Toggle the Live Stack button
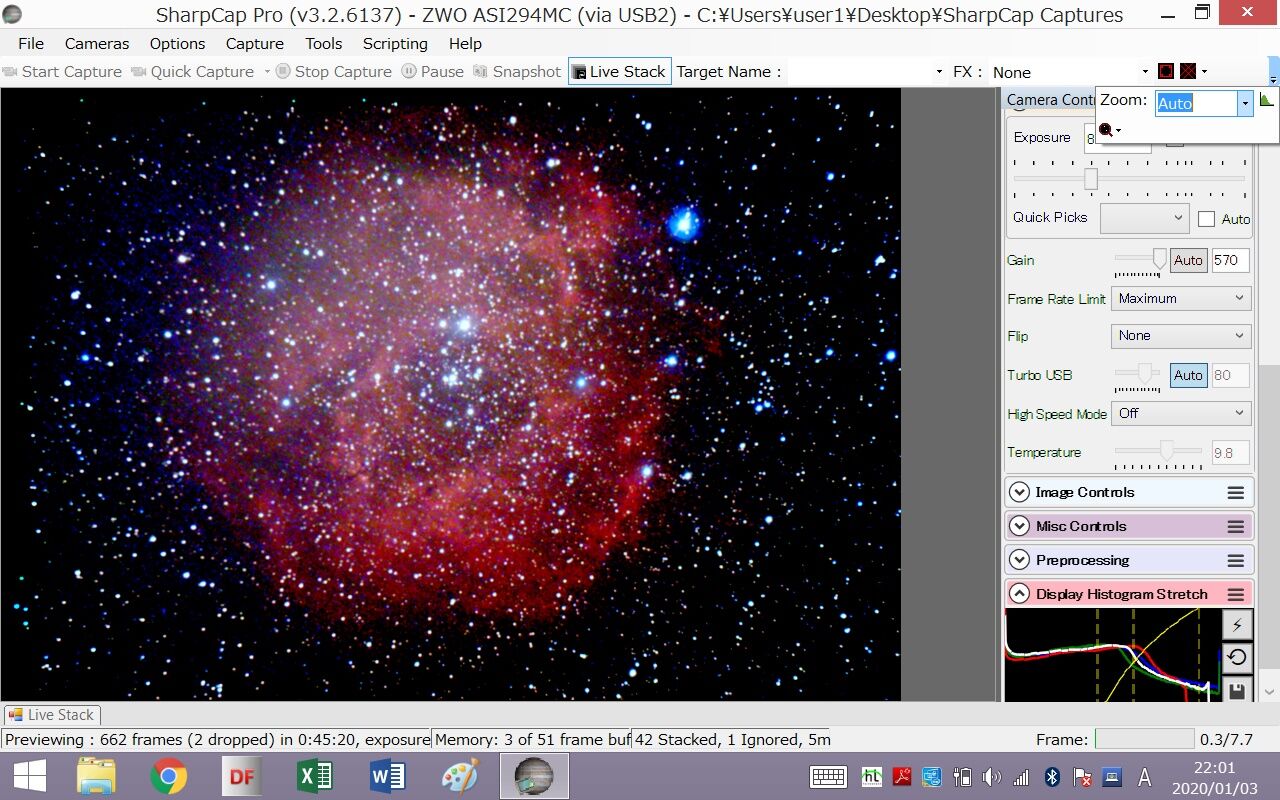1280x800 pixels. [x=619, y=72]
